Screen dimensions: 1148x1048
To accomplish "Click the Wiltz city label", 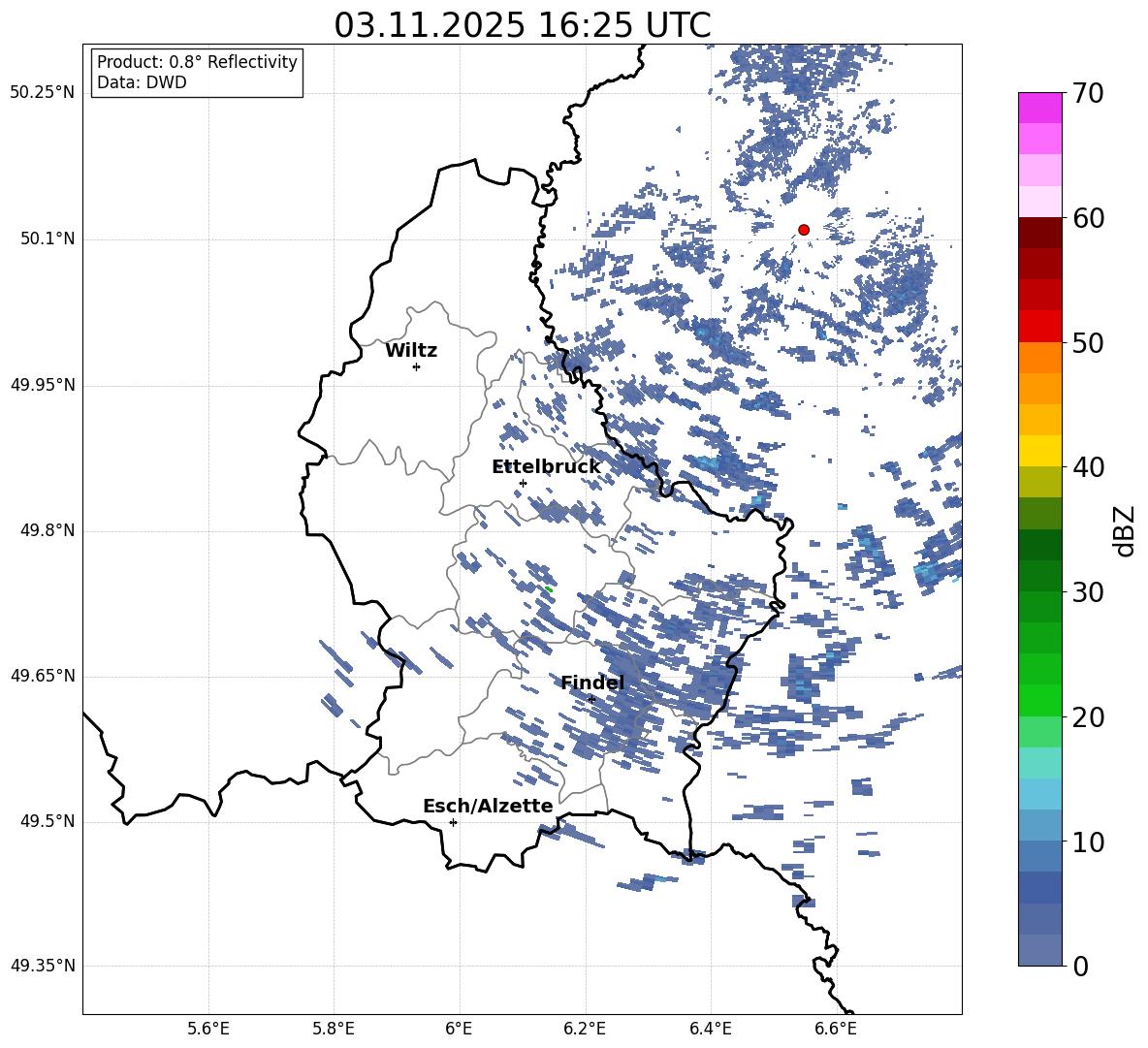I will (x=411, y=351).
